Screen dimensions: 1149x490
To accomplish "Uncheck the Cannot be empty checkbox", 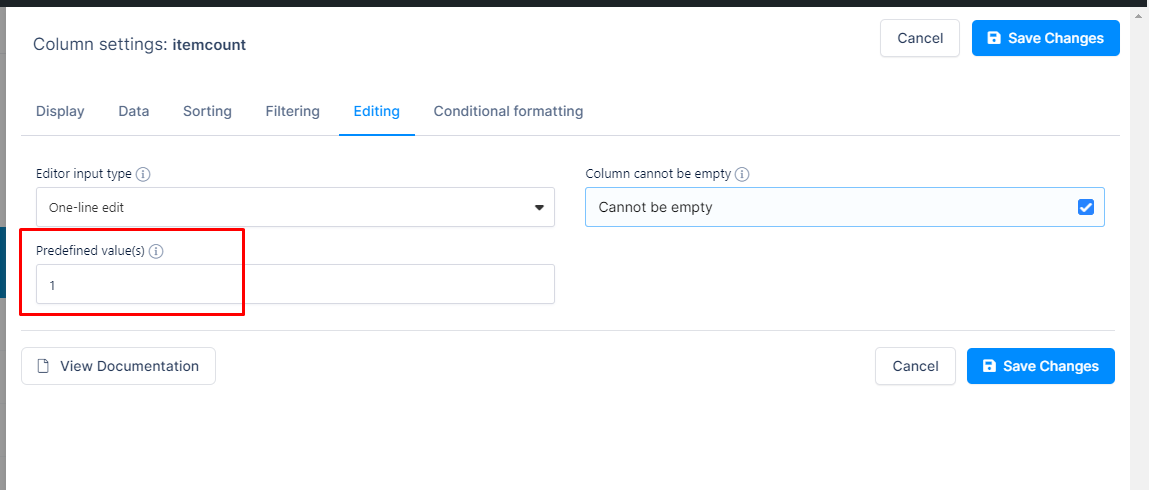I will tap(1085, 207).
